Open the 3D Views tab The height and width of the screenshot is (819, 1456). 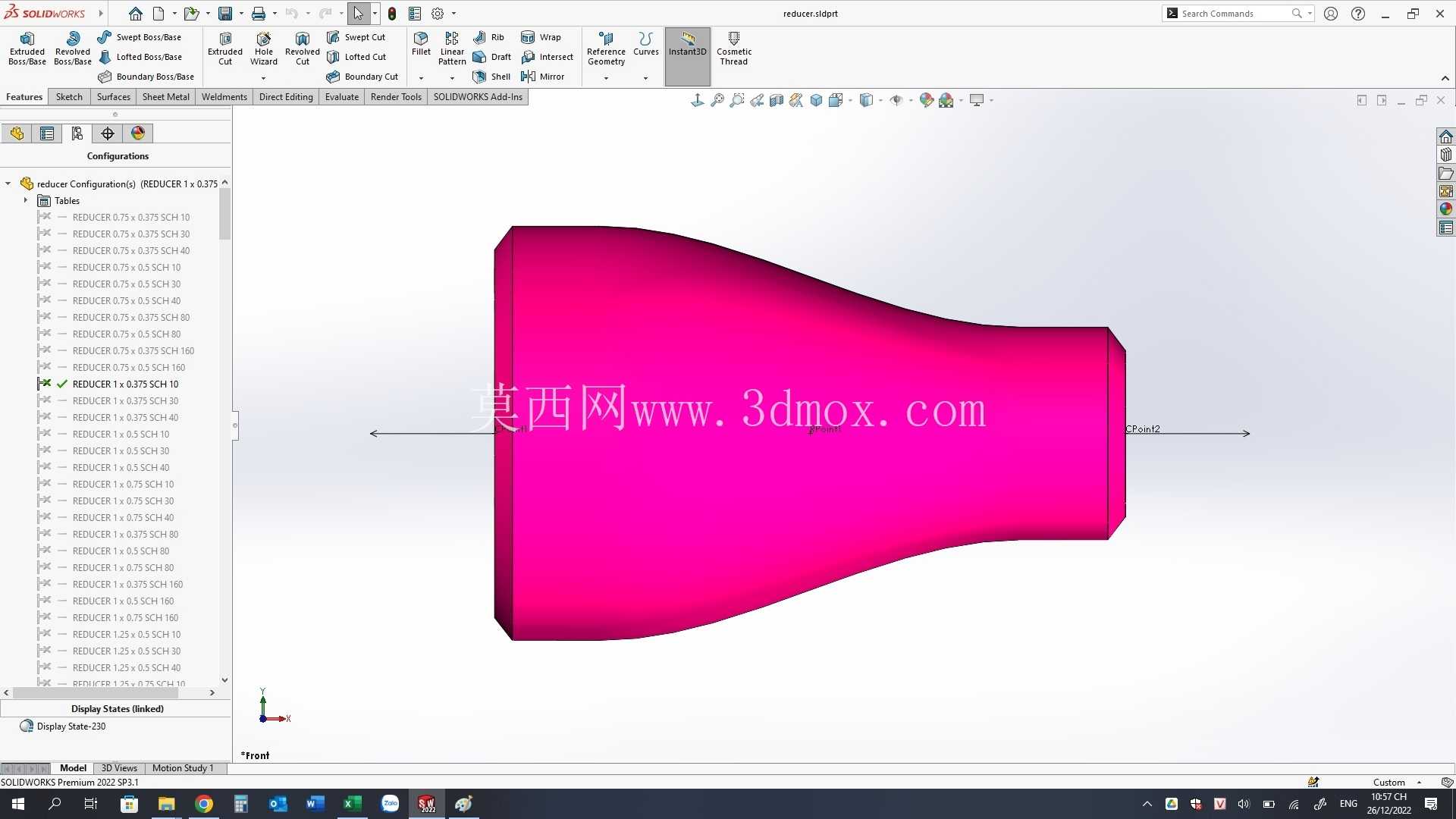tap(119, 768)
